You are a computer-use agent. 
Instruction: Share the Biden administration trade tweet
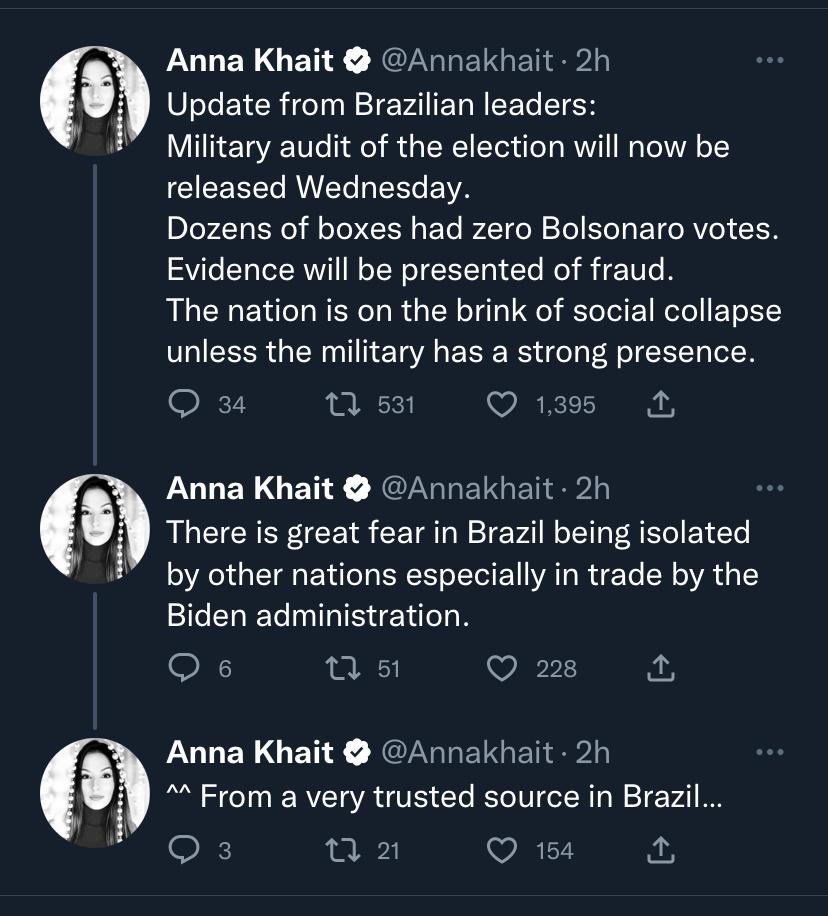tap(660, 668)
